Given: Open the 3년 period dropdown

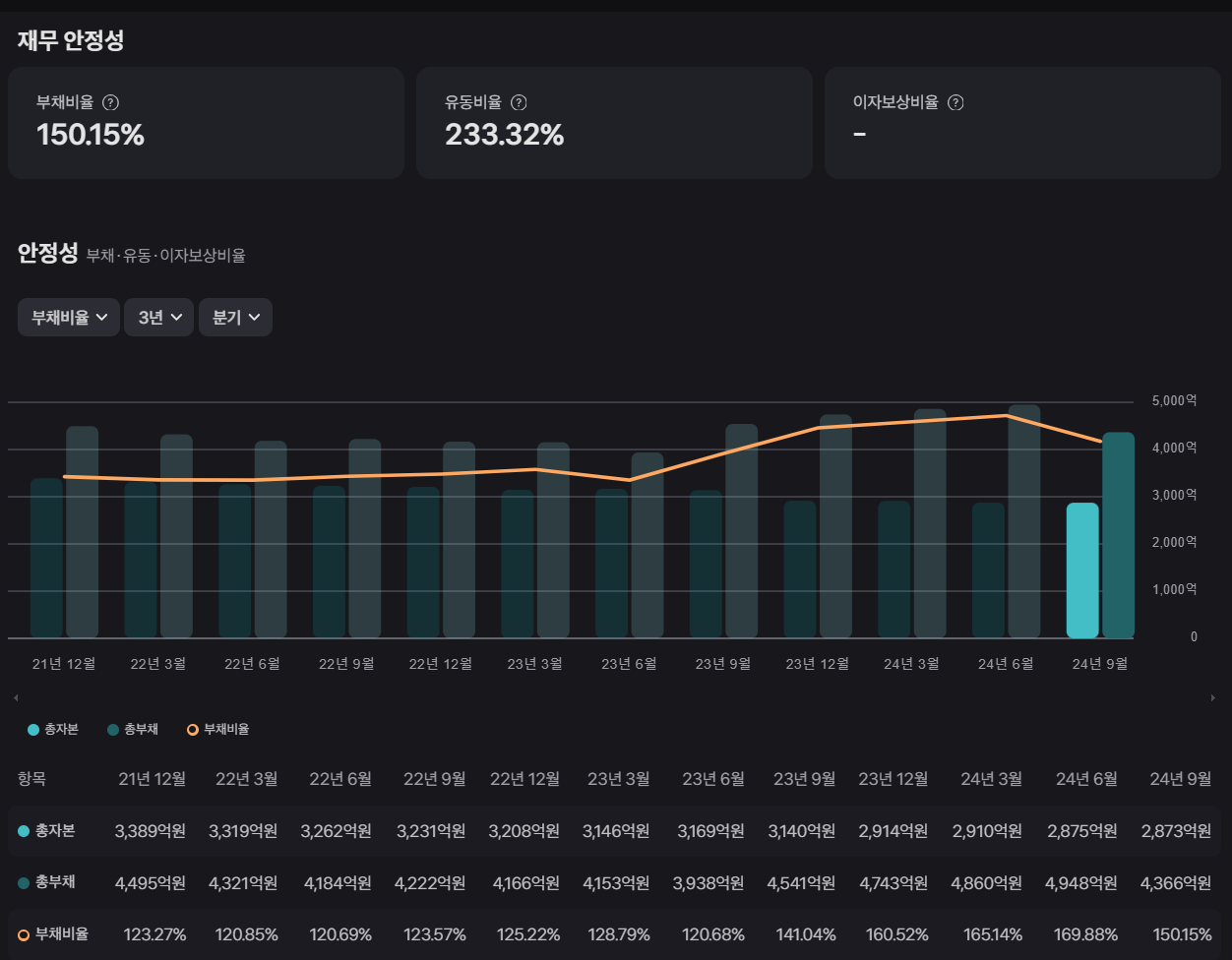Looking at the screenshot, I should pos(159,318).
